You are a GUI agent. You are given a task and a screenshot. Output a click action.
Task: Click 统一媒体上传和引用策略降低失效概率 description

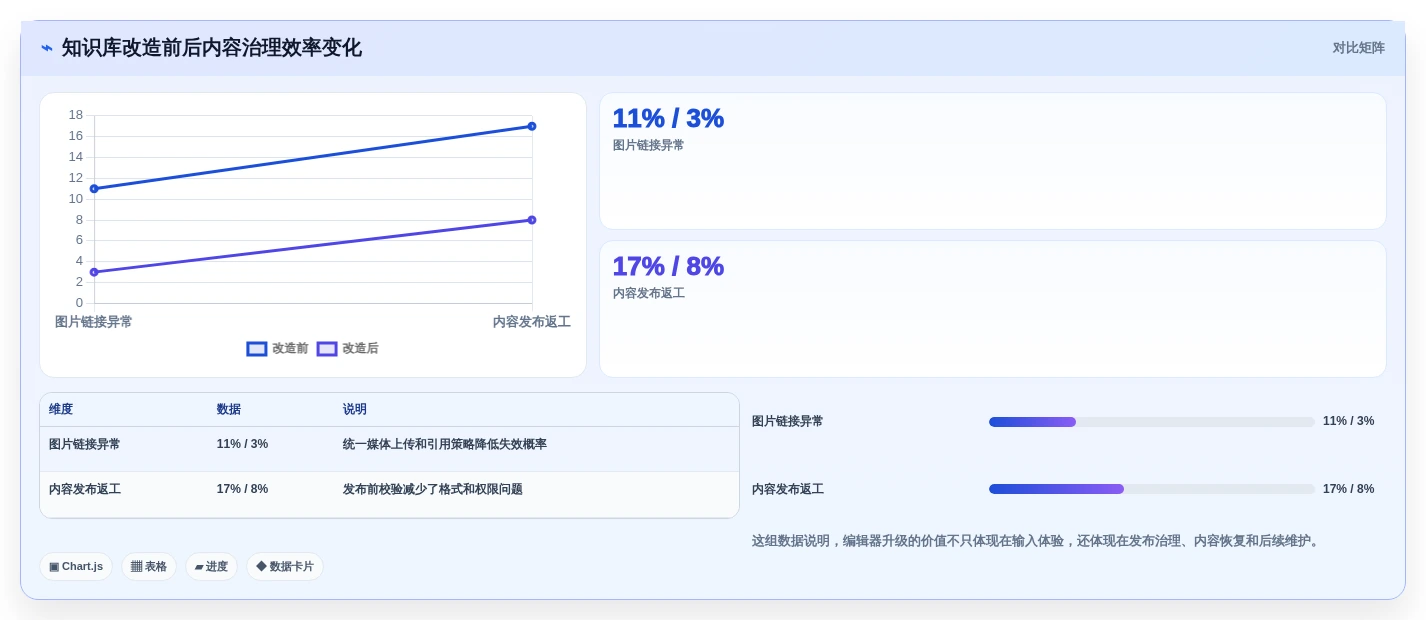[445, 444]
